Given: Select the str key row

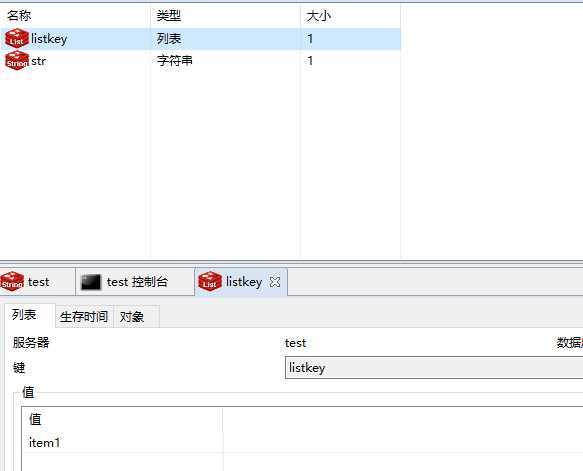Looking at the screenshot, I should point(201,61).
